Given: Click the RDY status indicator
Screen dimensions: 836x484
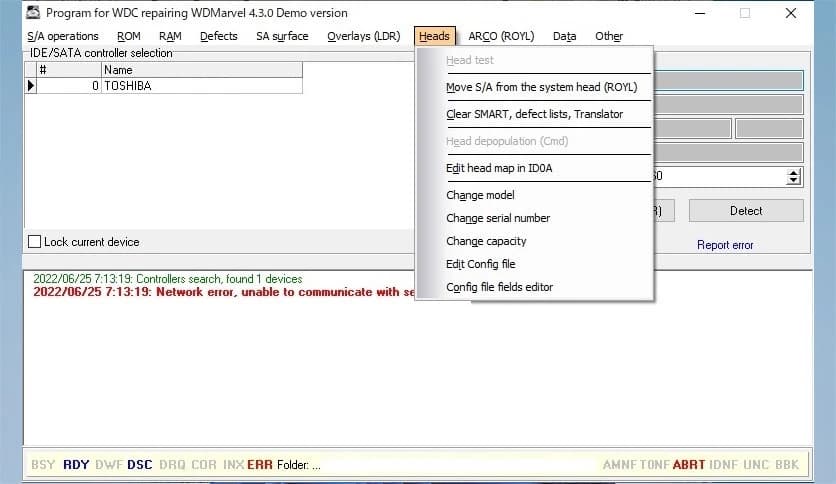Looking at the screenshot, I should tap(76, 465).
